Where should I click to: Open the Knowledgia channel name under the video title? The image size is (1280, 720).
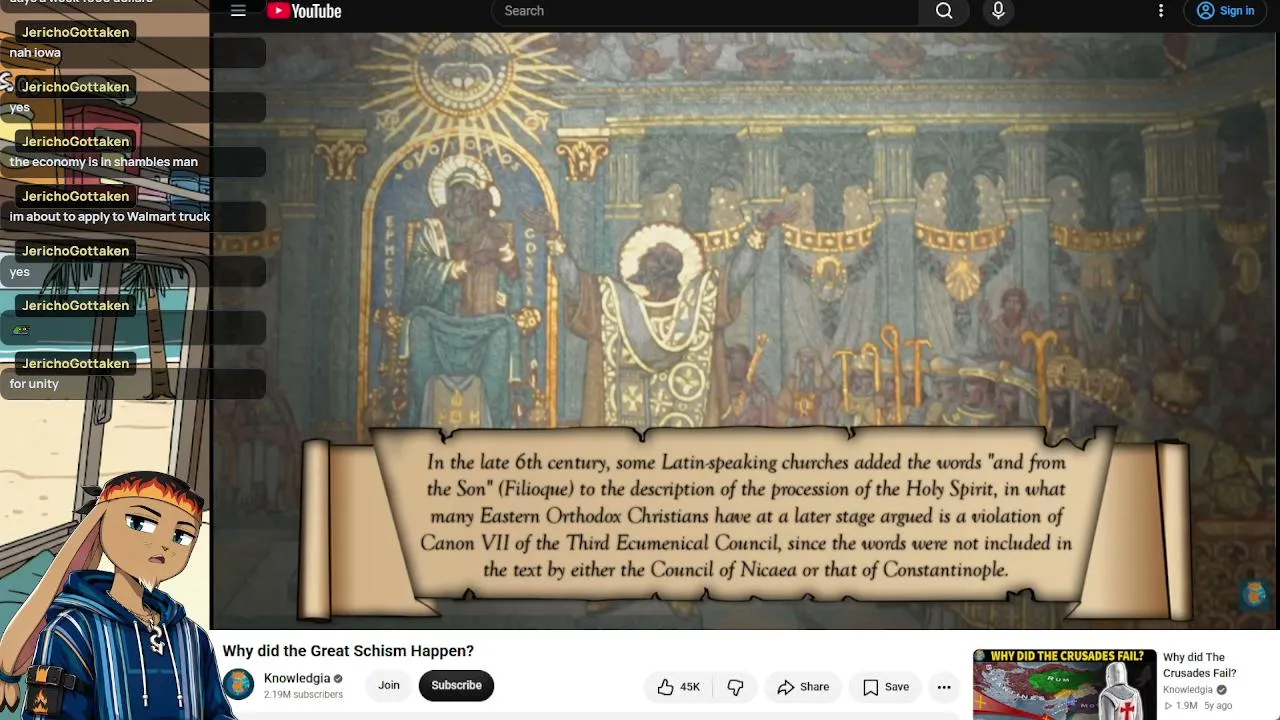297,678
